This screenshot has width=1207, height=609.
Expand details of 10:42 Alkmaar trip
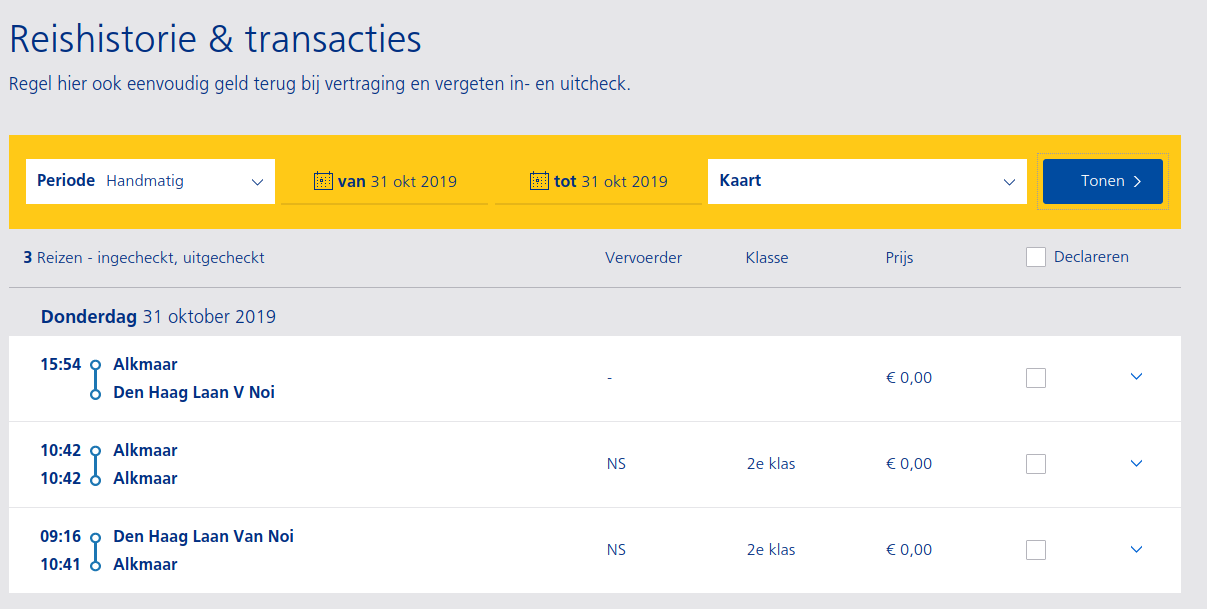pyautogui.click(x=1136, y=463)
